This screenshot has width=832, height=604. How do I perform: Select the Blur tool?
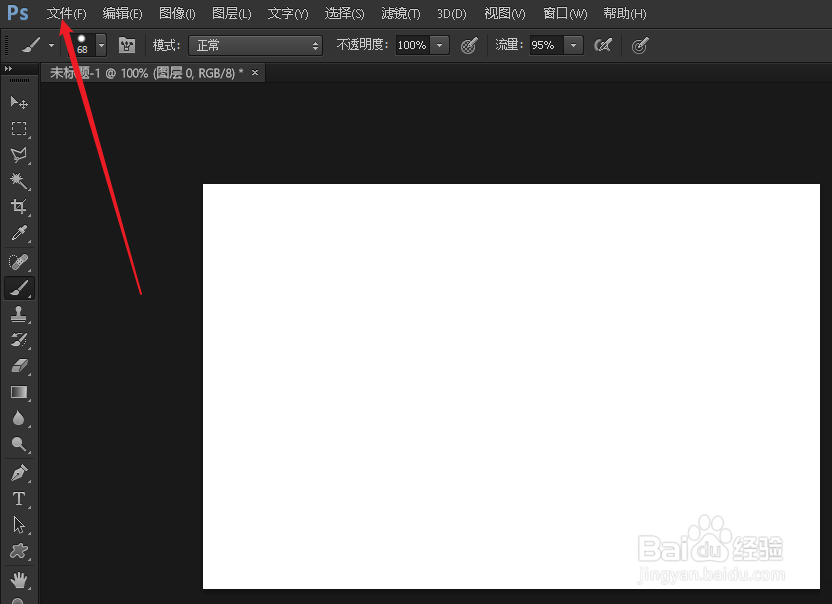coord(19,418)
